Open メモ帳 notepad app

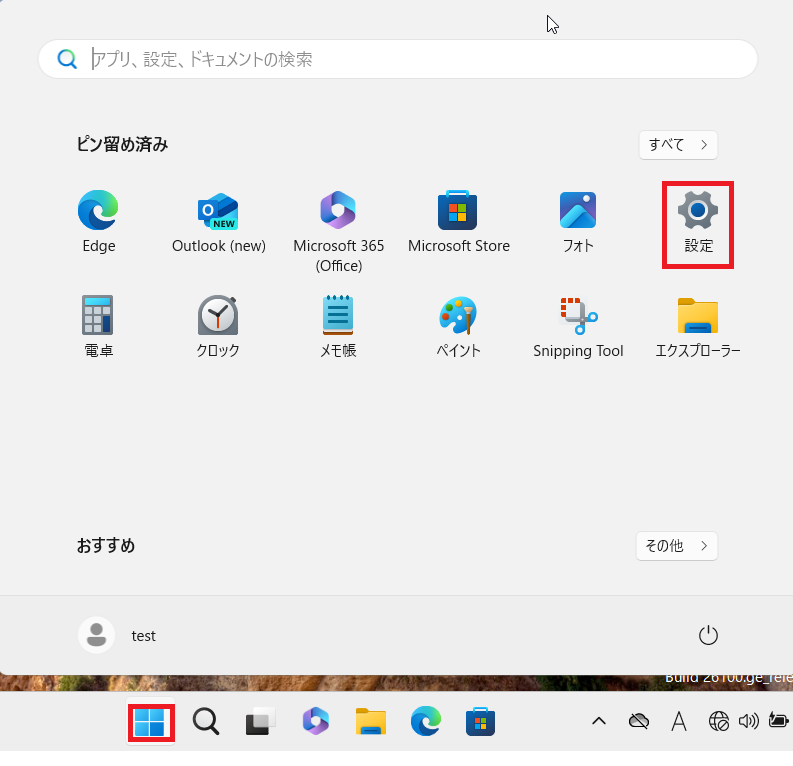pos(338,327)
